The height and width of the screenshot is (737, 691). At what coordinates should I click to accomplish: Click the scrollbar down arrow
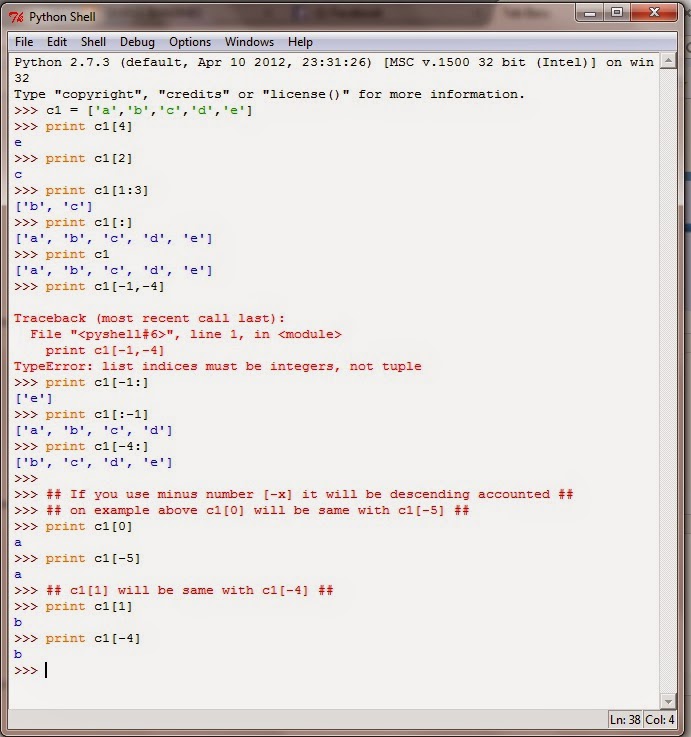point(668,701)
